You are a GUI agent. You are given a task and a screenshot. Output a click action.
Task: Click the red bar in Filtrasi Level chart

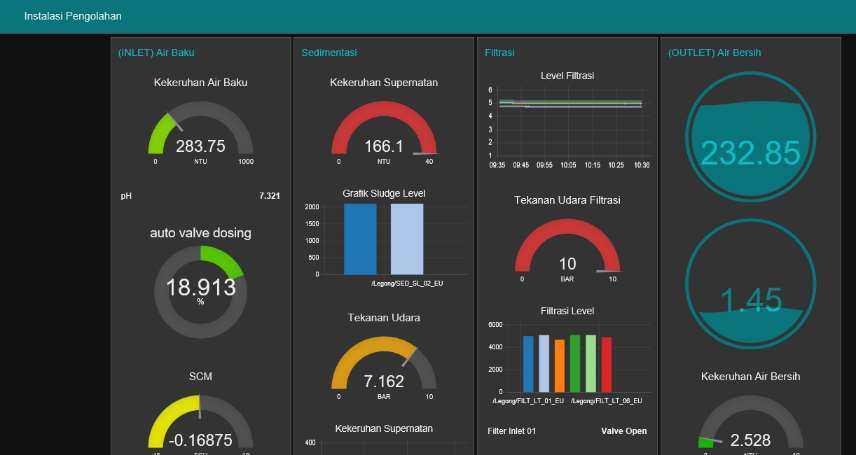coord(607,364)
